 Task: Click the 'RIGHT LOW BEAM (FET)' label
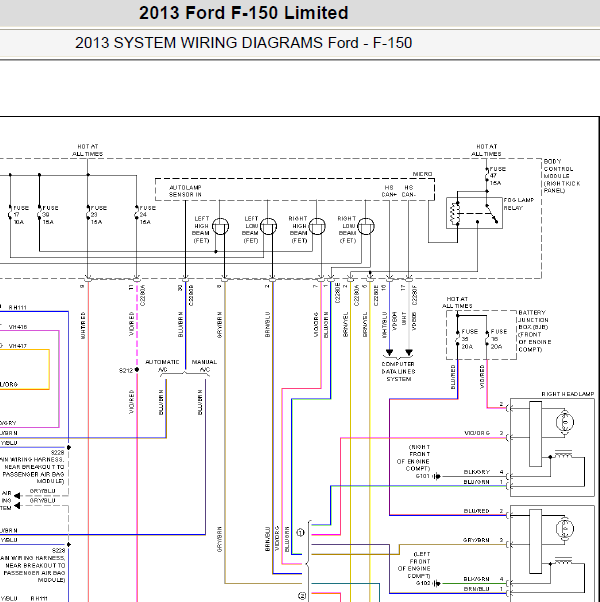tap(347, 230)
